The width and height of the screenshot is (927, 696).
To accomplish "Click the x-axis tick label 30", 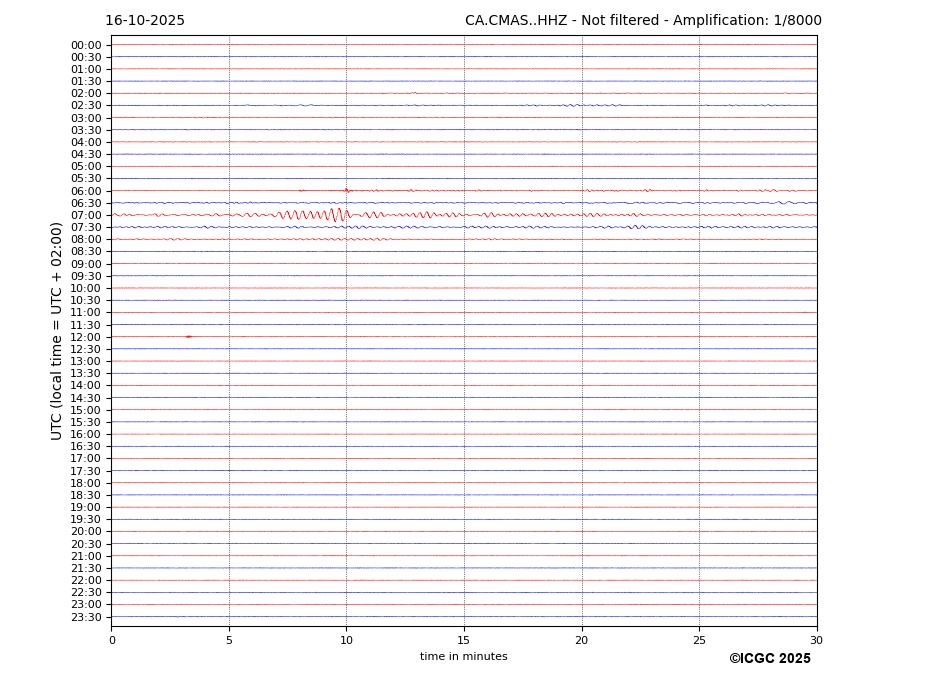I will point(817,640).
